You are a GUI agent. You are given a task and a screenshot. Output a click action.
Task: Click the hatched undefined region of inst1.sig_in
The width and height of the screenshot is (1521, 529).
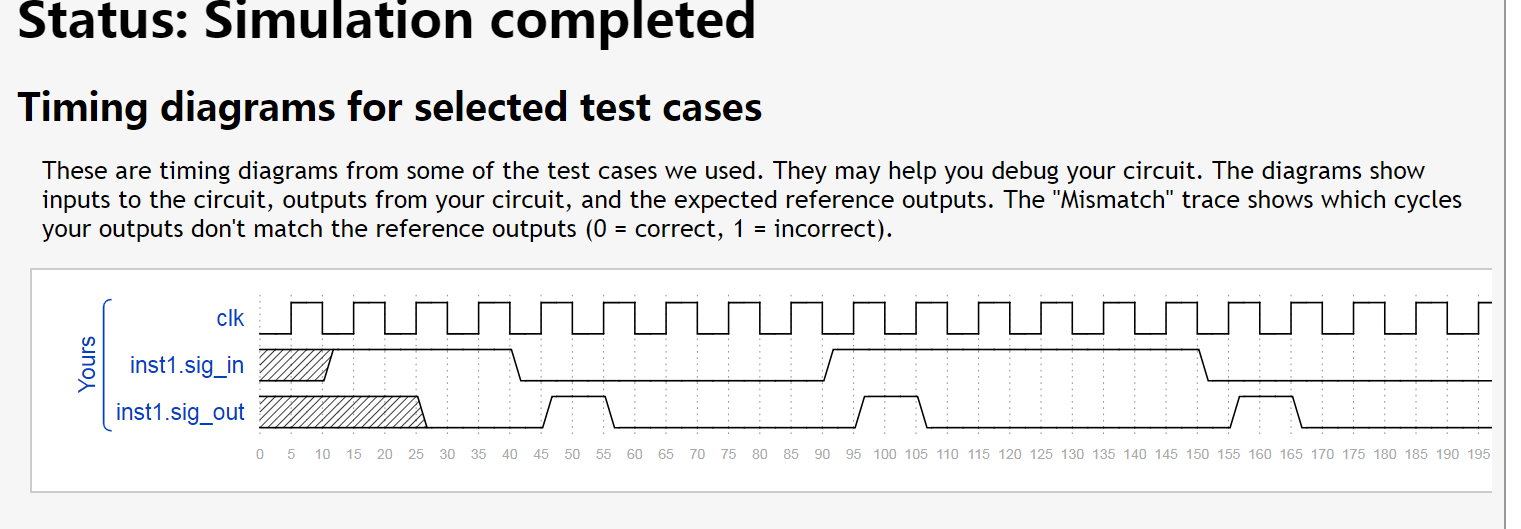(x=294, y=366)
